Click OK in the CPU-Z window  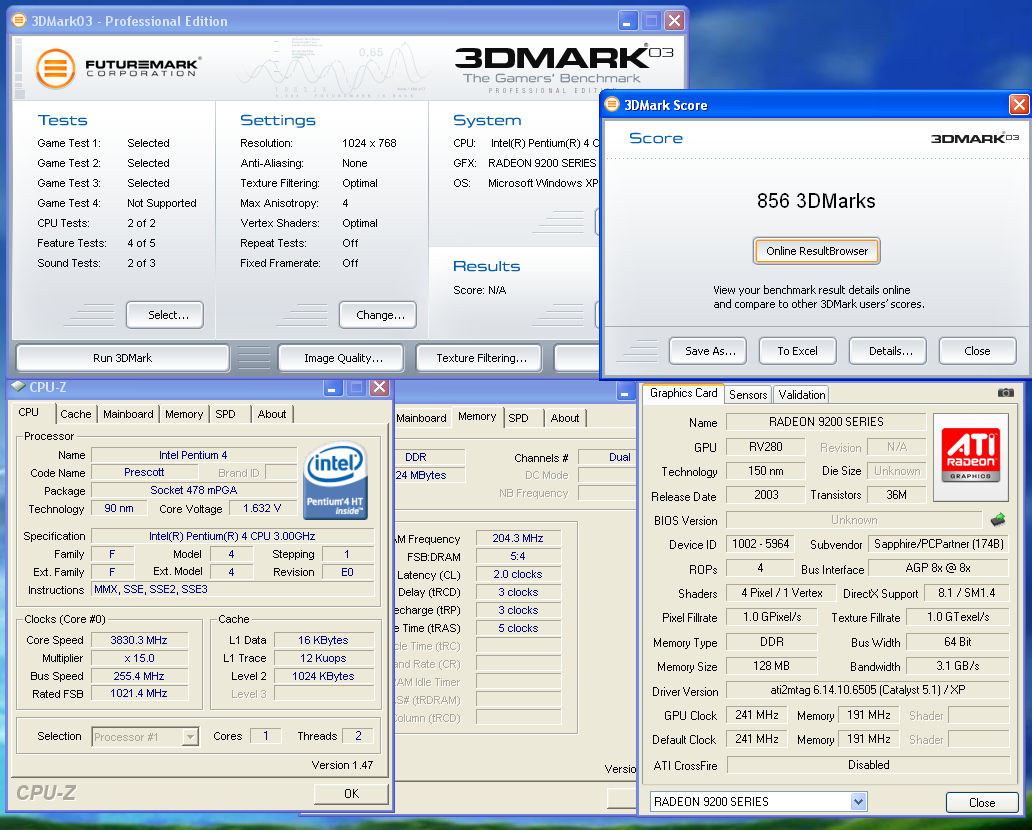pyautogui.click(x=351, y=794)
